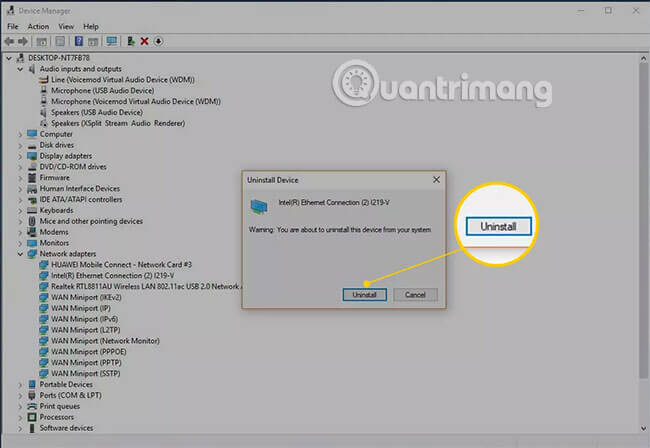Viewport: 650px width, 448px height.
Task: Click the Microphone (USB Audio Device) icon
Action: pyautogui.click(x=44, y=90)
